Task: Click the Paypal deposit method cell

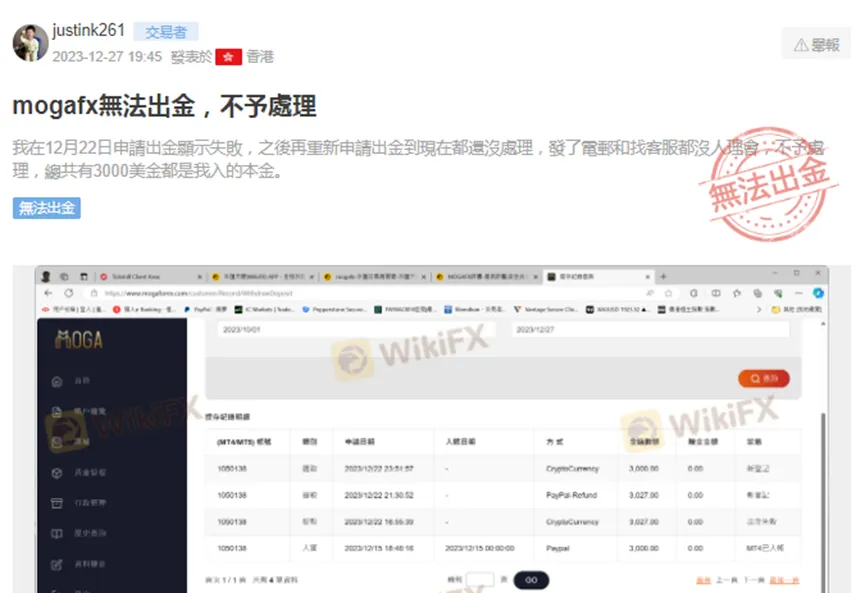Action: tap(558, 548)
